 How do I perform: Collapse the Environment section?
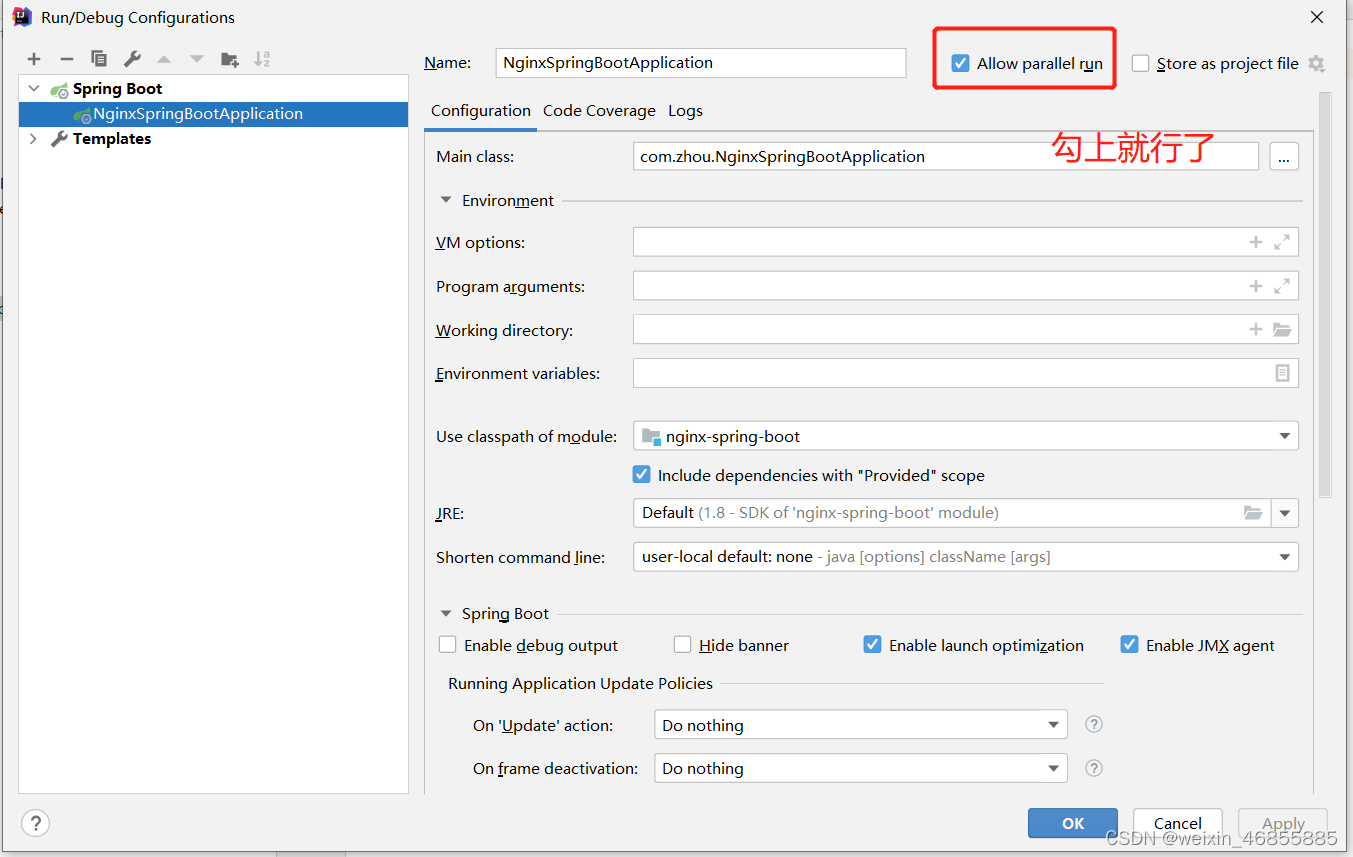pos(446,200)
